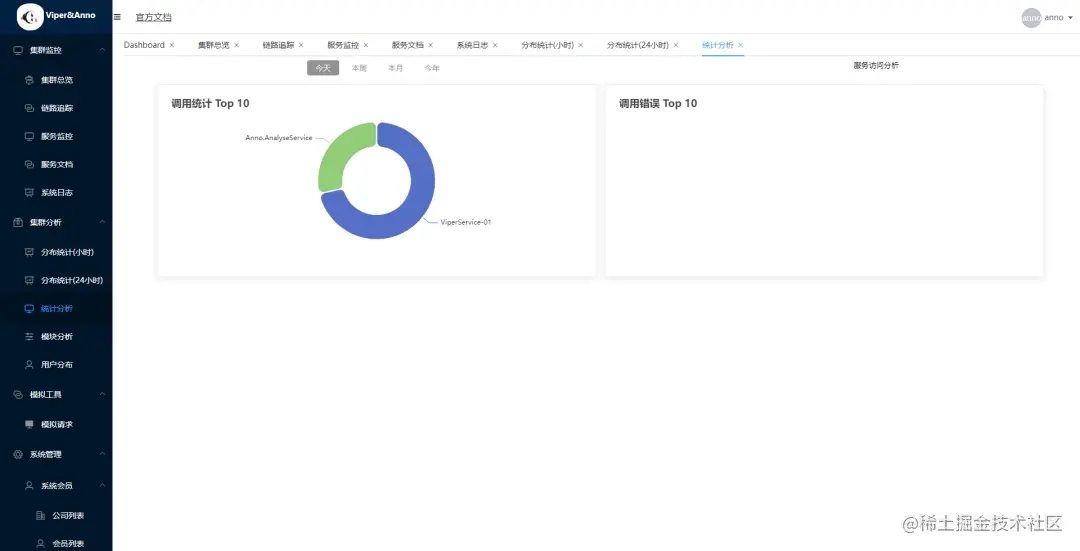This screenshot has width=1080, height=551.
Task: Close the 统计分析 tab
Action: coord(740,45)
